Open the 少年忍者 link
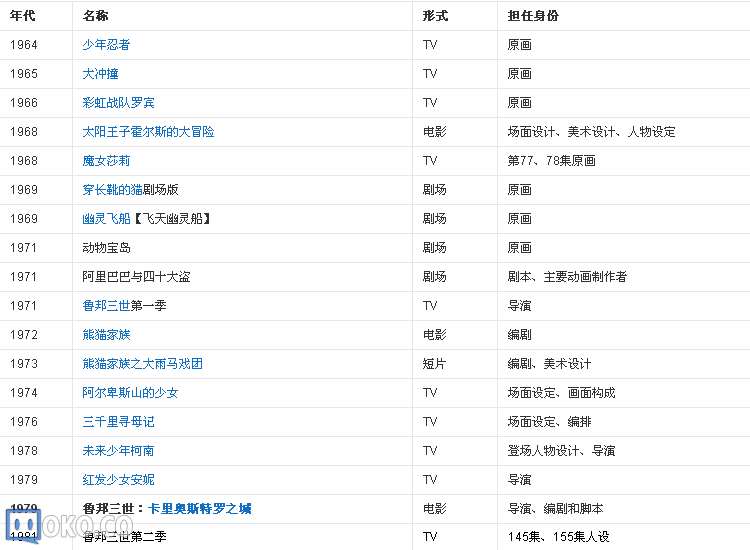This screenshot has width=750, height=550. (x=106, y=45)
